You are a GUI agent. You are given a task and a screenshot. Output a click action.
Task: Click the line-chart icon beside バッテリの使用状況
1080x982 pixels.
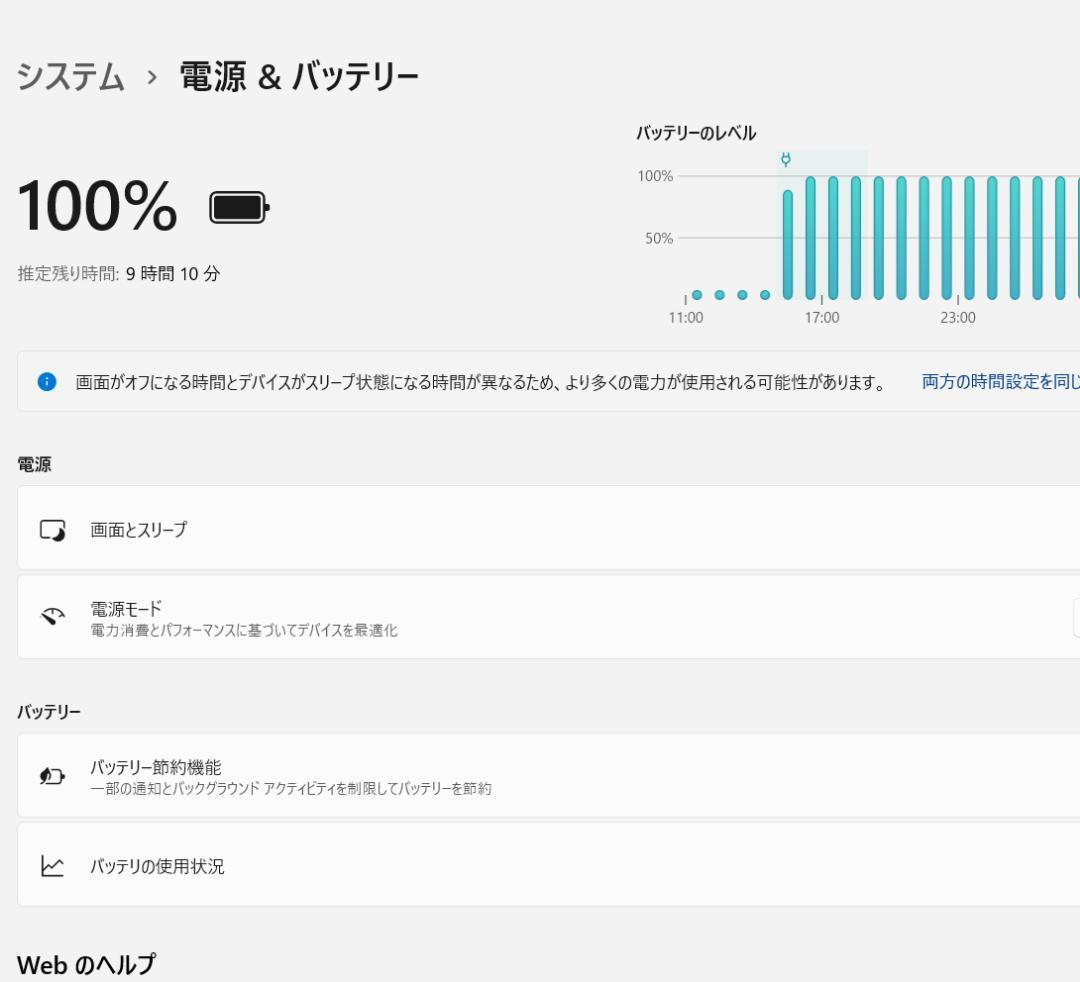pyautogui.click(x=52, y=866)
